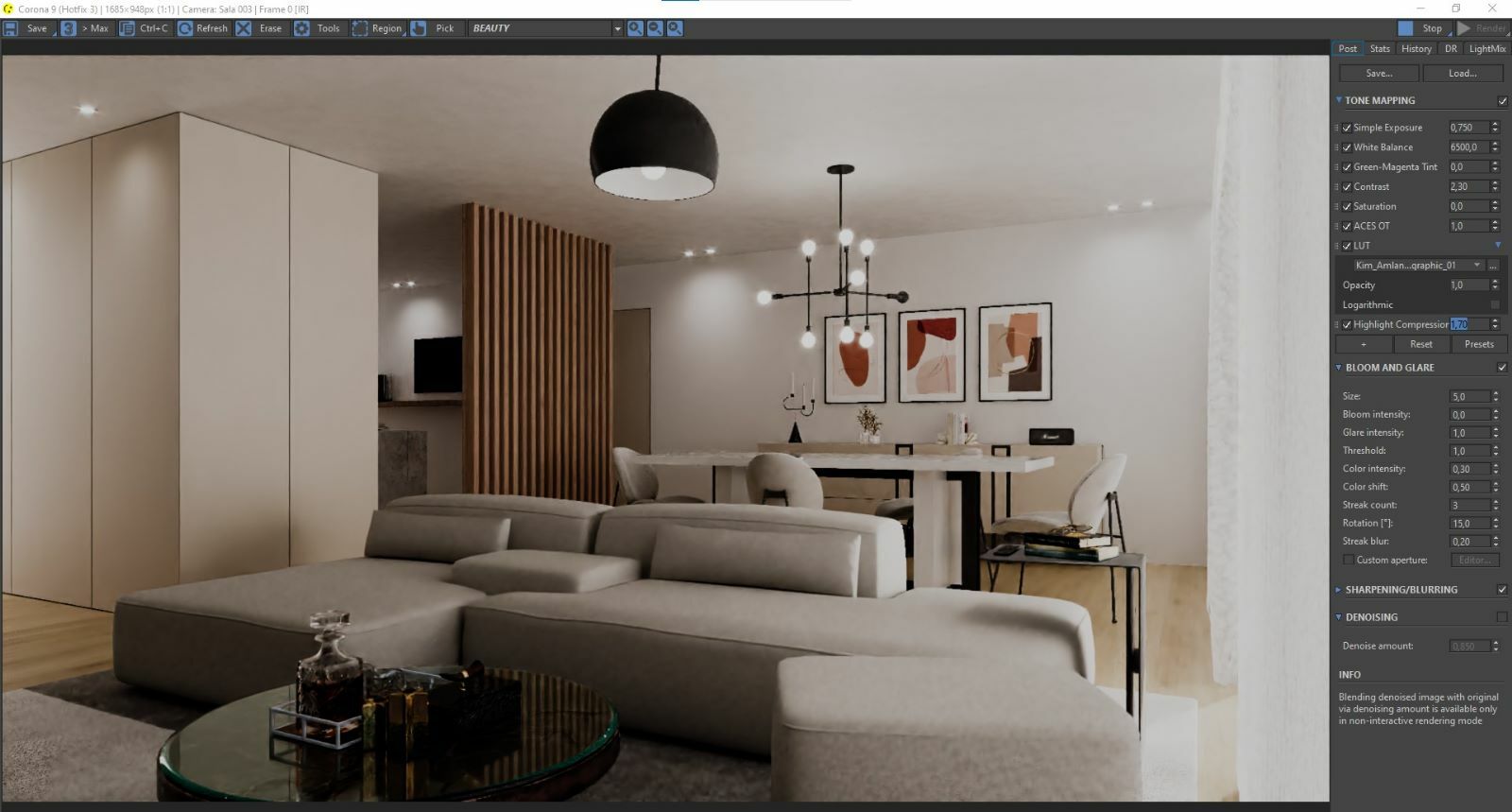Click the tone mapping Presets button
This screenshot has width=1512, height=812.
1479,344
